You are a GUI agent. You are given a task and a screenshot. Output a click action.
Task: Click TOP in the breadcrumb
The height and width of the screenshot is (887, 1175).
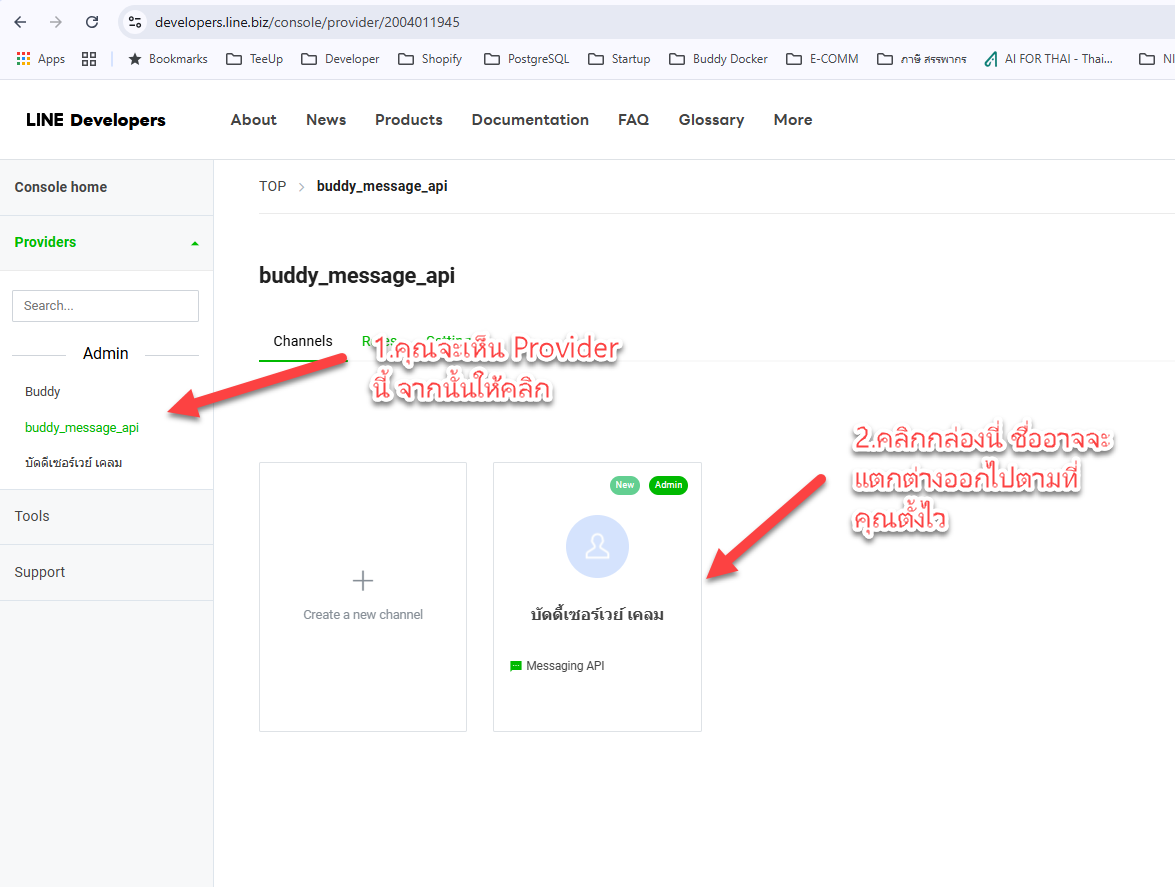273,186
